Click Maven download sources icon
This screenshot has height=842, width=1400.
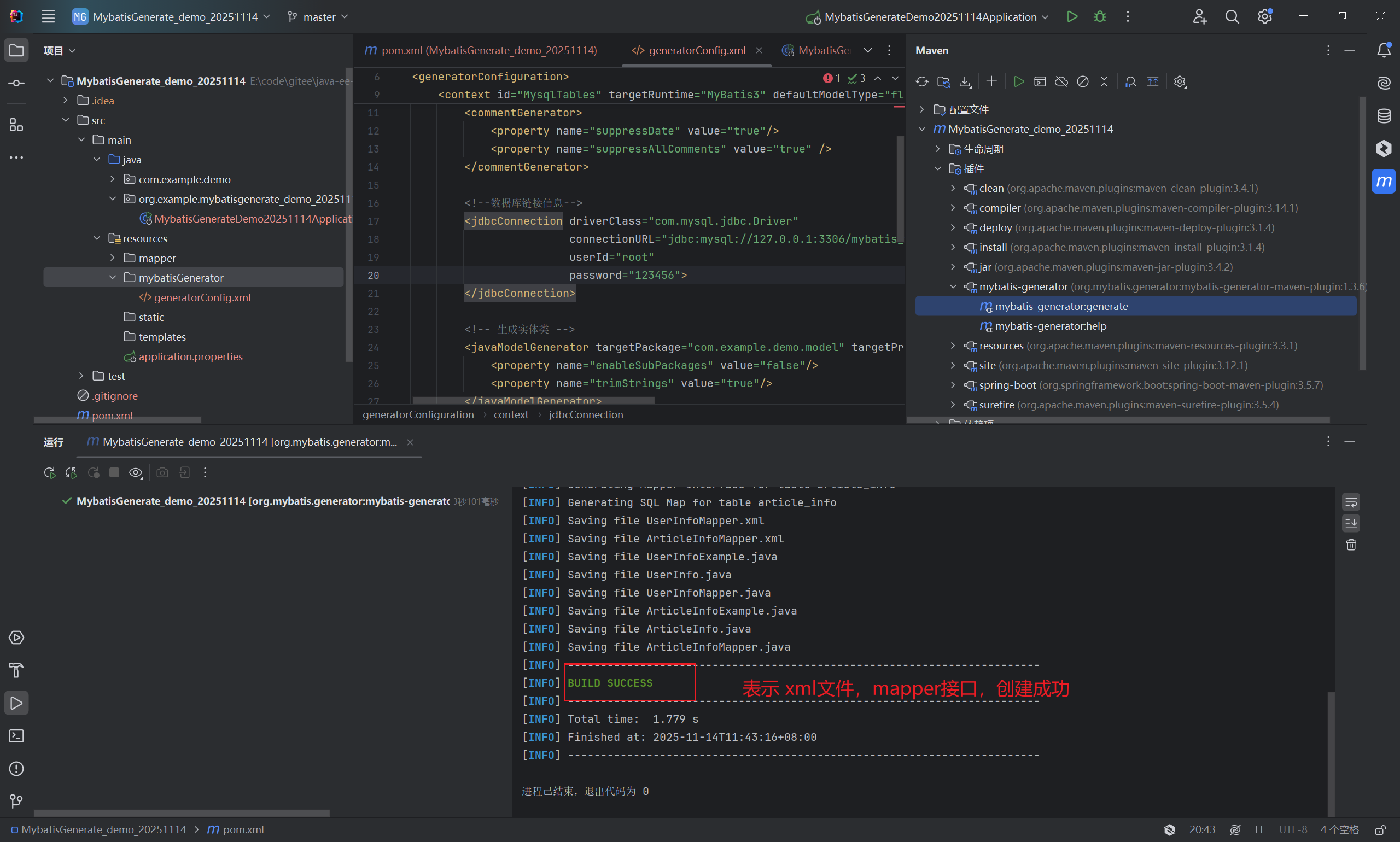[965, 81]
